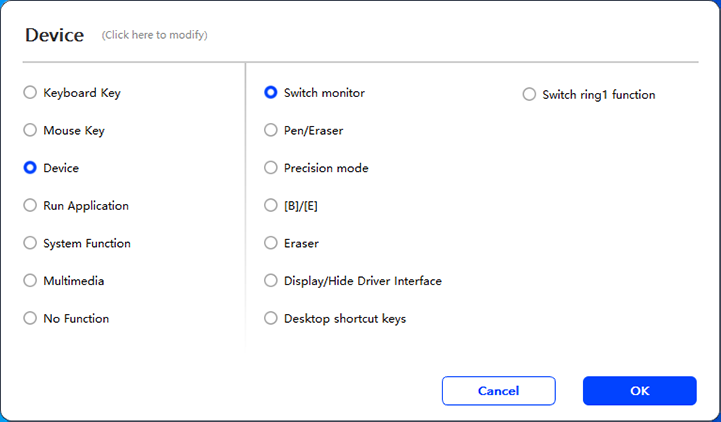The width and height of the screenshot is (721, 422).
Task: Click the Device title heading
Action: click(x=55, y=34)
